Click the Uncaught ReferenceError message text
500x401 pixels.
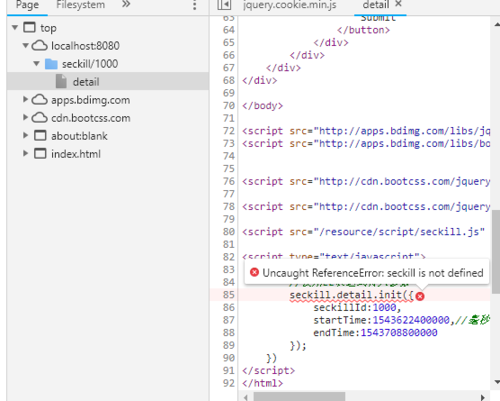tap(373, 273)
